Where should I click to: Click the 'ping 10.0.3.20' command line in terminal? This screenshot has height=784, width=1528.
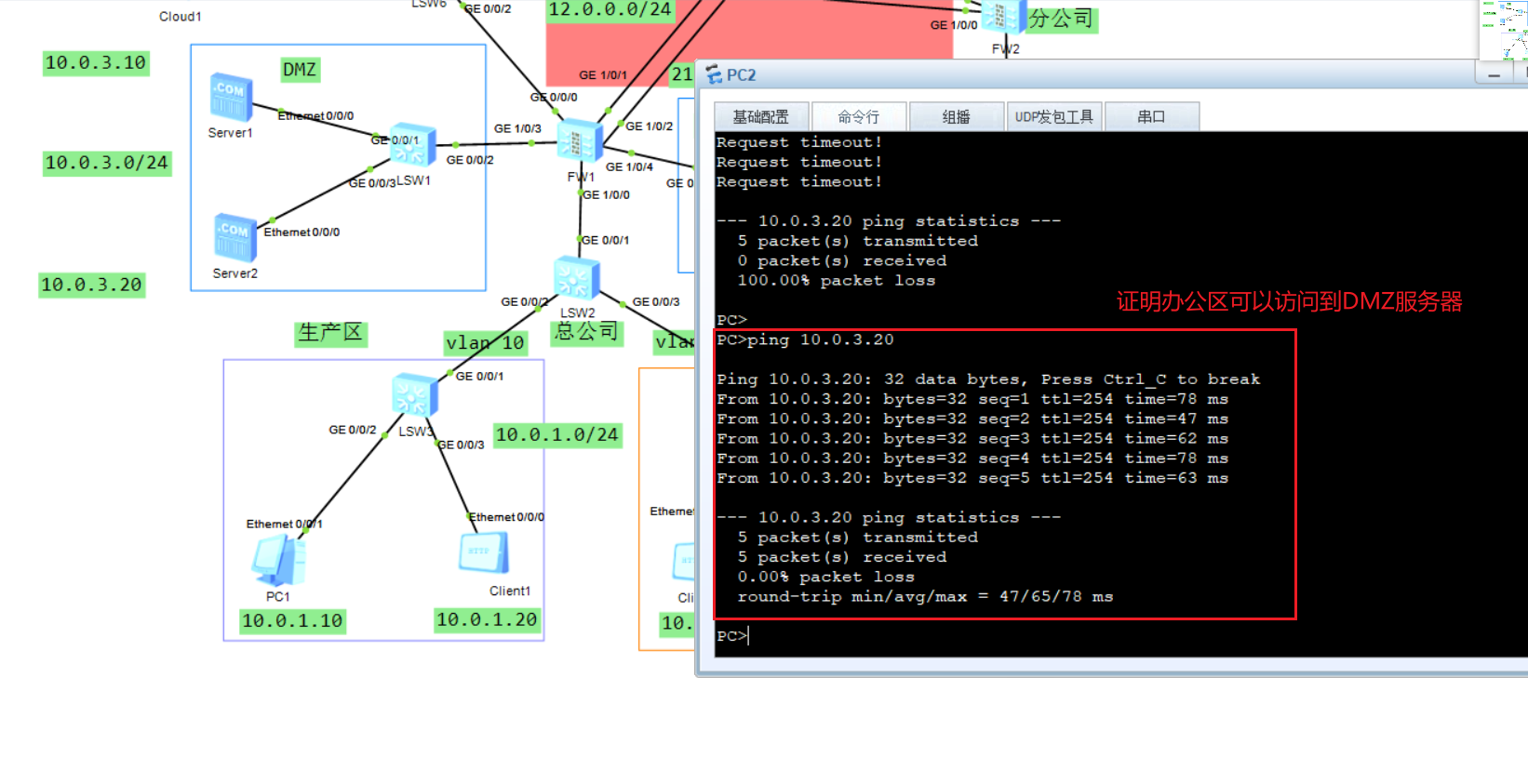(805, 339)
